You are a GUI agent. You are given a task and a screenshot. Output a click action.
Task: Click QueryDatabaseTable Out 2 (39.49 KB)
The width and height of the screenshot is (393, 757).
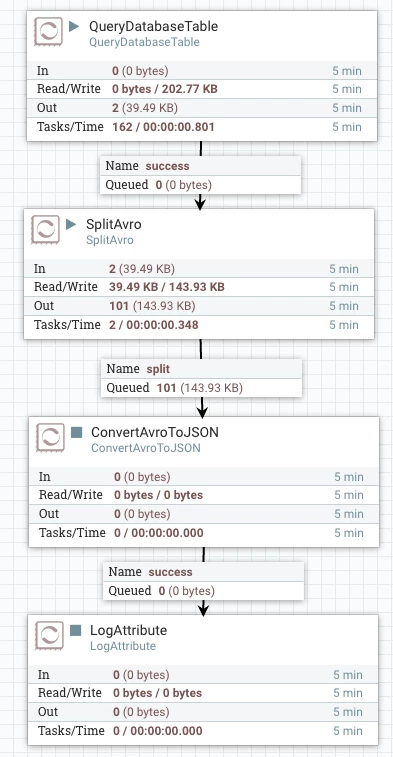tap(202, 108)
